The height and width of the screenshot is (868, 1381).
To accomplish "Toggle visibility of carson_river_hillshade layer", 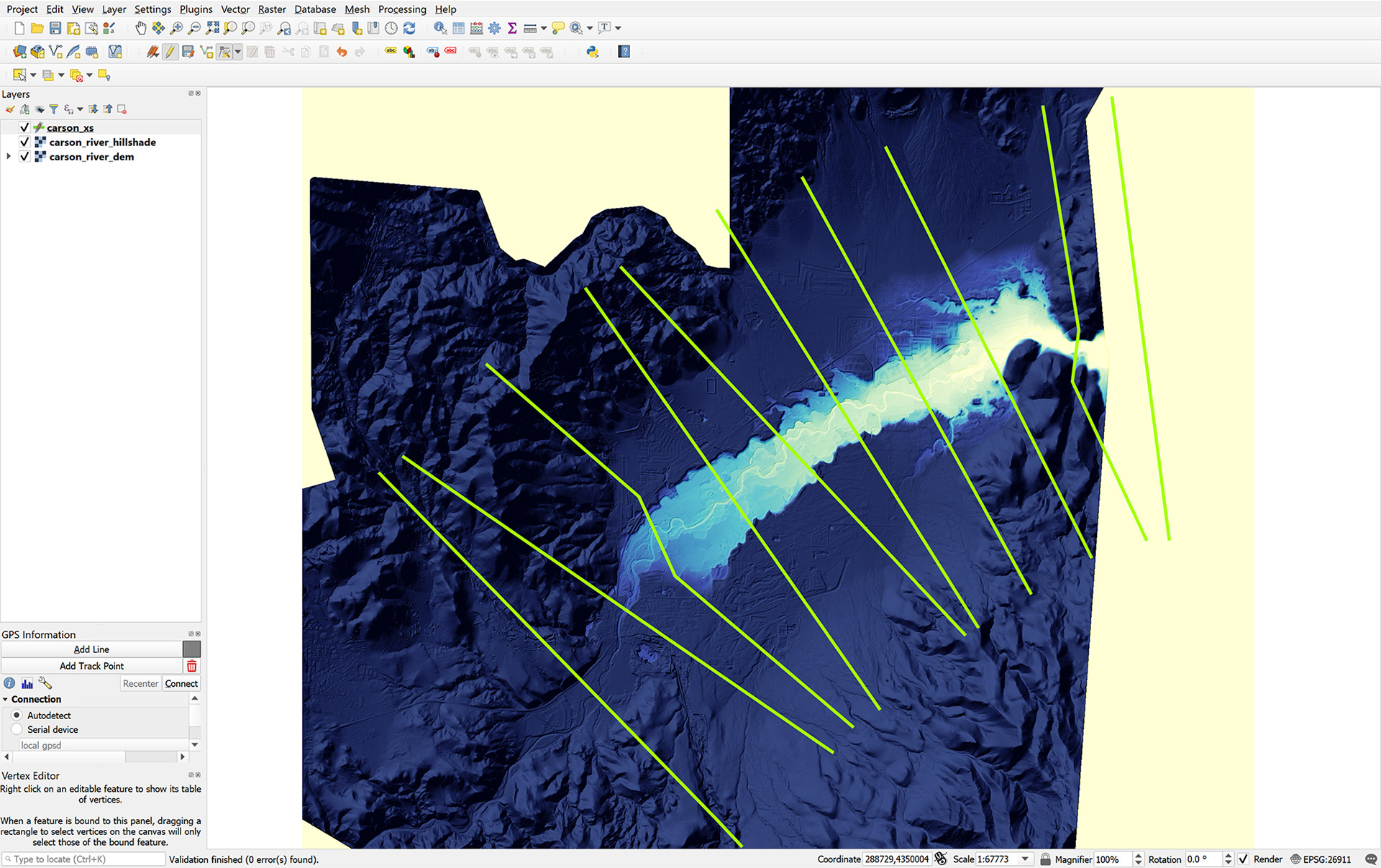I will [x=24, y=142].
